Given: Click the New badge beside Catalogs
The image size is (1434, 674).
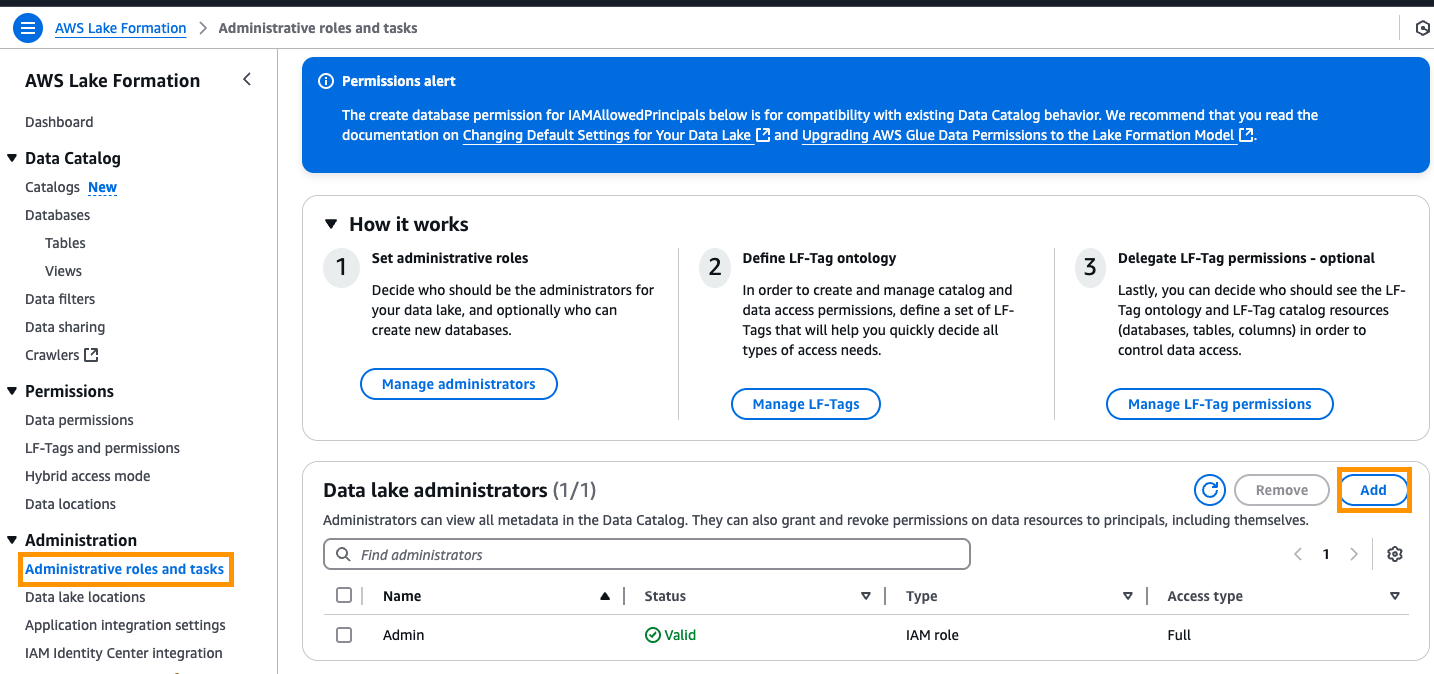Looking at the screenshot, I should click(x=102, y=187).
